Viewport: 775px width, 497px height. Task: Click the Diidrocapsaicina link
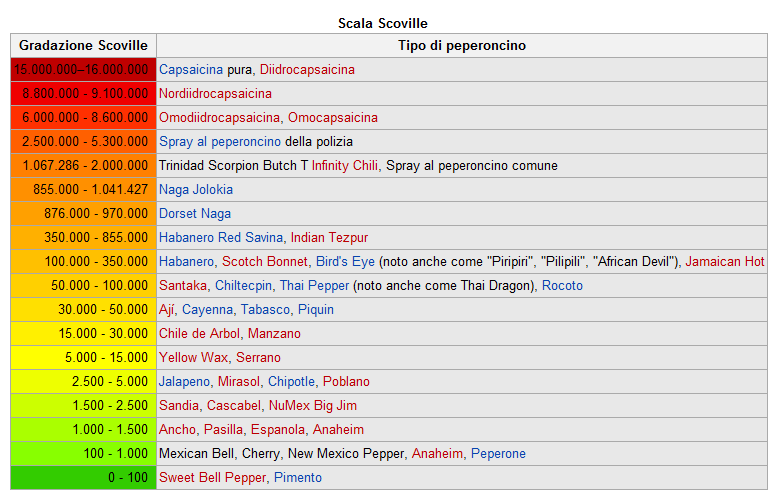[x=307, y=70]
